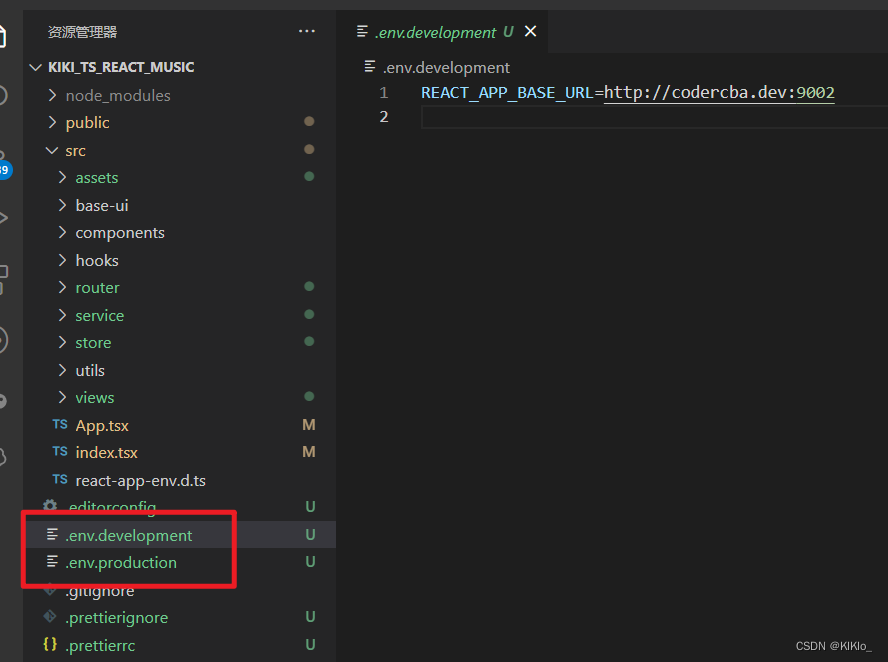The height and width of the screenshot is (662, 888).
Task: Place cursor on empty editor line 2
Action: click(654, 117)
